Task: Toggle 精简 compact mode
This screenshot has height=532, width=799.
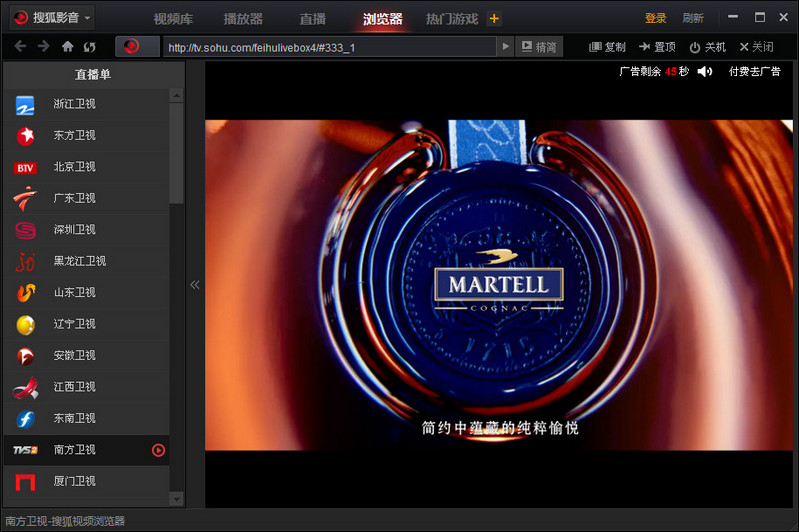Action: pos(539,47)
